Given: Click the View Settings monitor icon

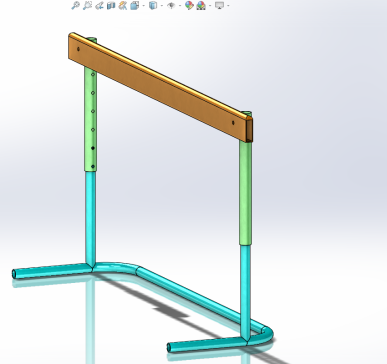Looking at the screenshot, I should tap(219, 5).
